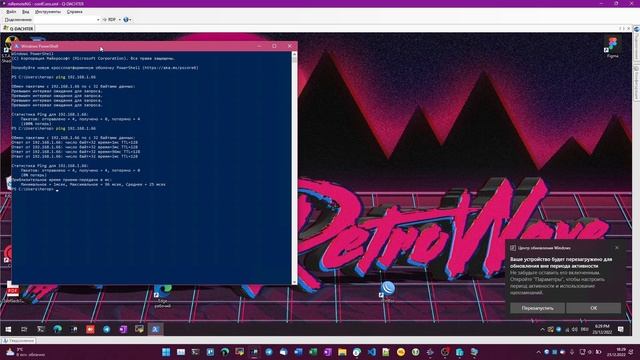The height and width of the screenshot is (360, 640).
Task: Open Notepad++ on the host taskbar
Action: coord(386,352)
